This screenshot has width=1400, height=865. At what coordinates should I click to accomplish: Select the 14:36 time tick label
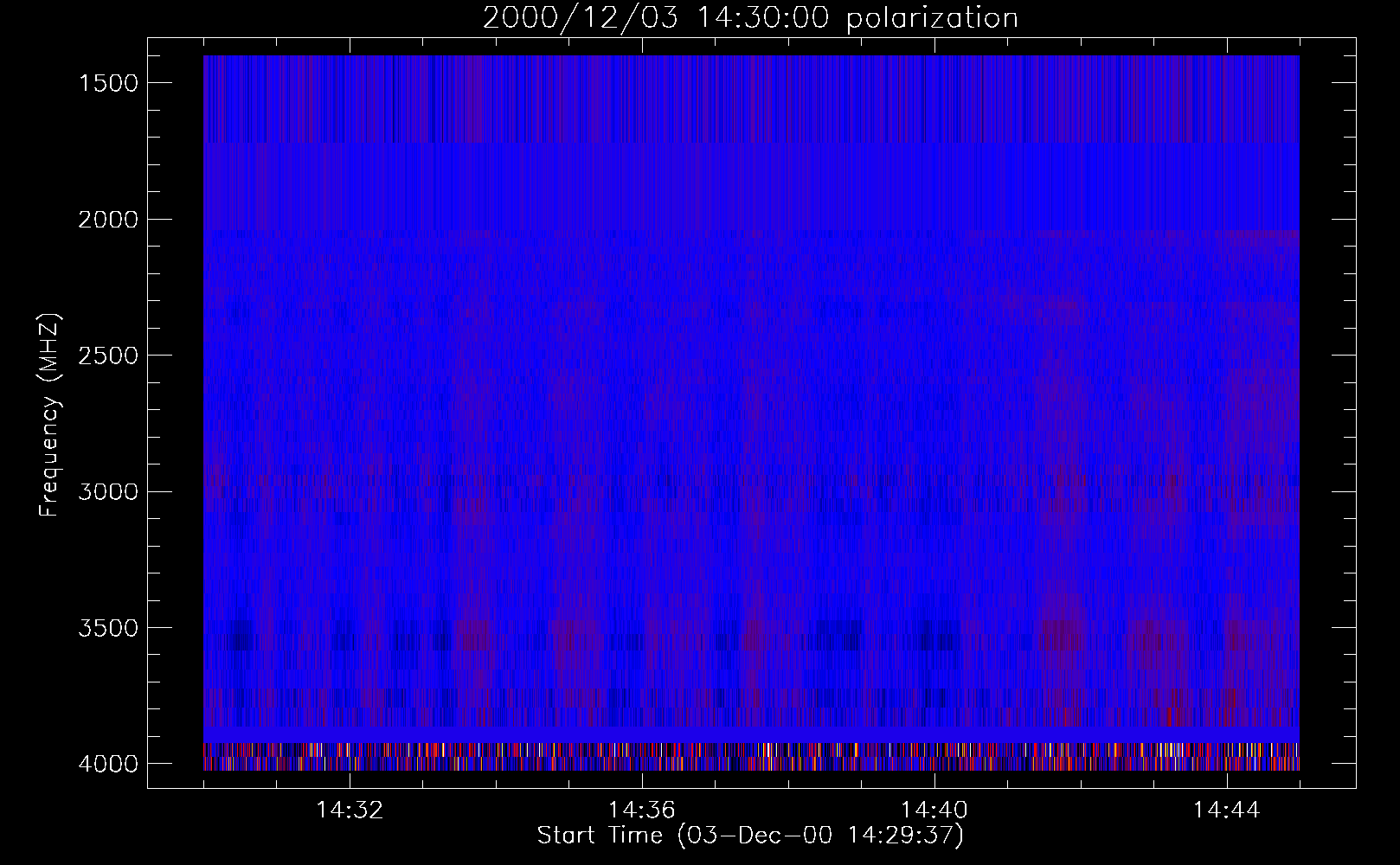(642, 811)
